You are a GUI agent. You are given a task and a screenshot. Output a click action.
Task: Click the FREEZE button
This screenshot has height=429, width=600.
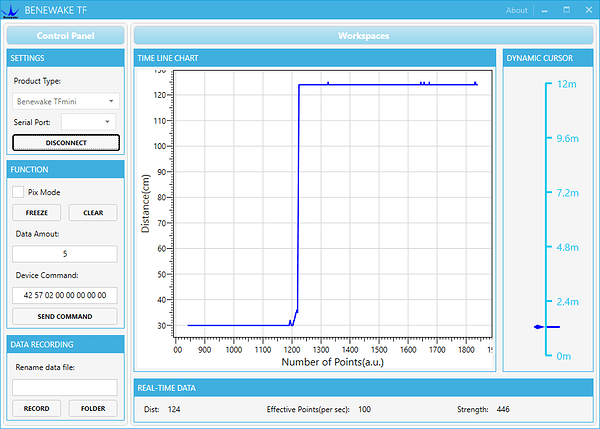click(36, 213)
